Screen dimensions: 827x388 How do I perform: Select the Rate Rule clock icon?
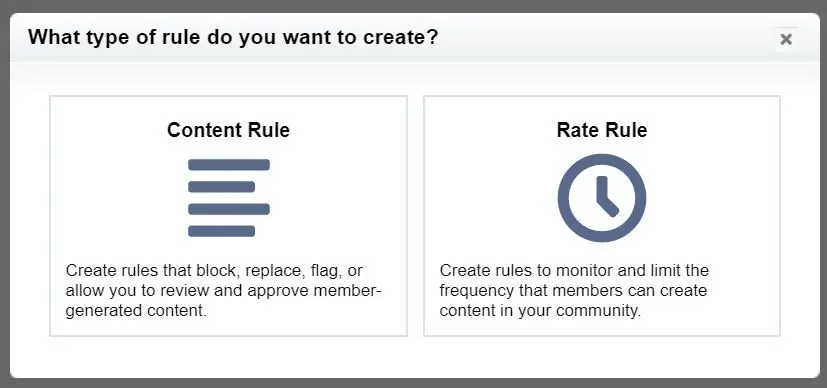(602, 198)
